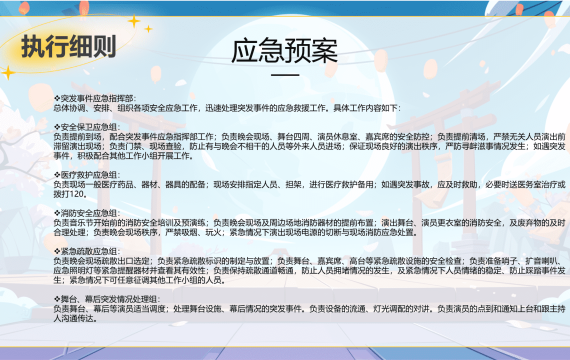Select the 医疗救护应急组 heading
Screen dimensions: 570x360
pos(87,175)
